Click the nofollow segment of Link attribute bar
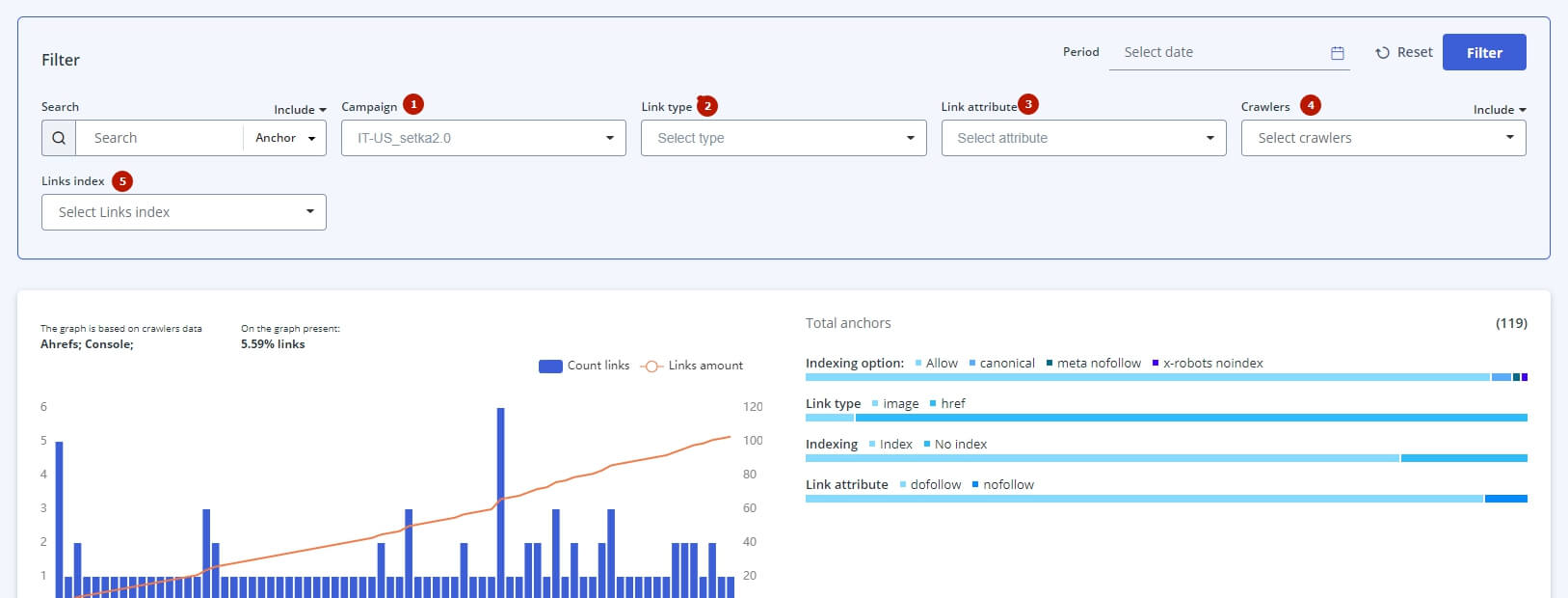Image resolution: width=1568 pixels, height=598 pixels. click(x=1506, y=499)
